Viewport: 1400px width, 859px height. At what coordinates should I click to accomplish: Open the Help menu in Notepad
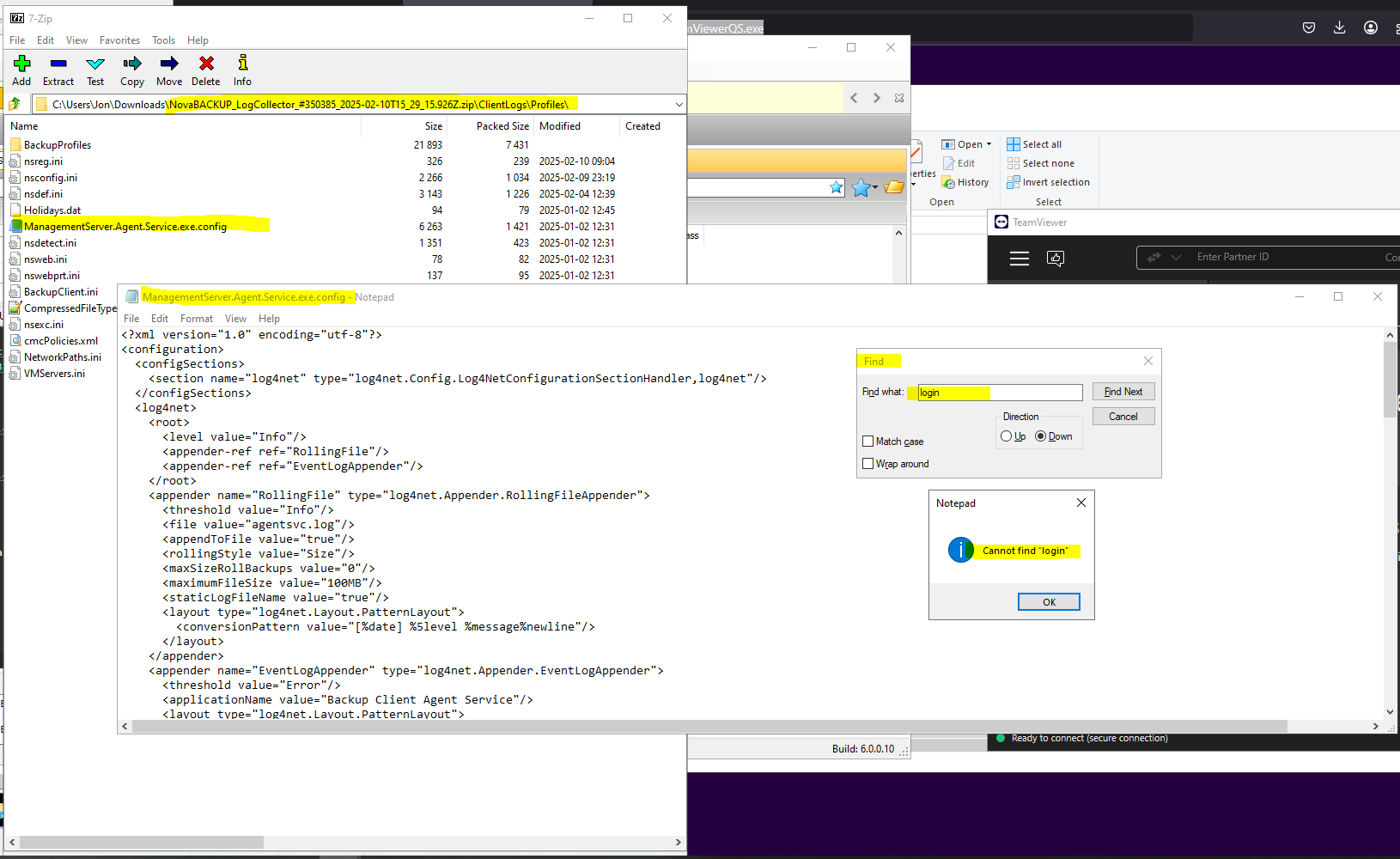pos(269,319)
